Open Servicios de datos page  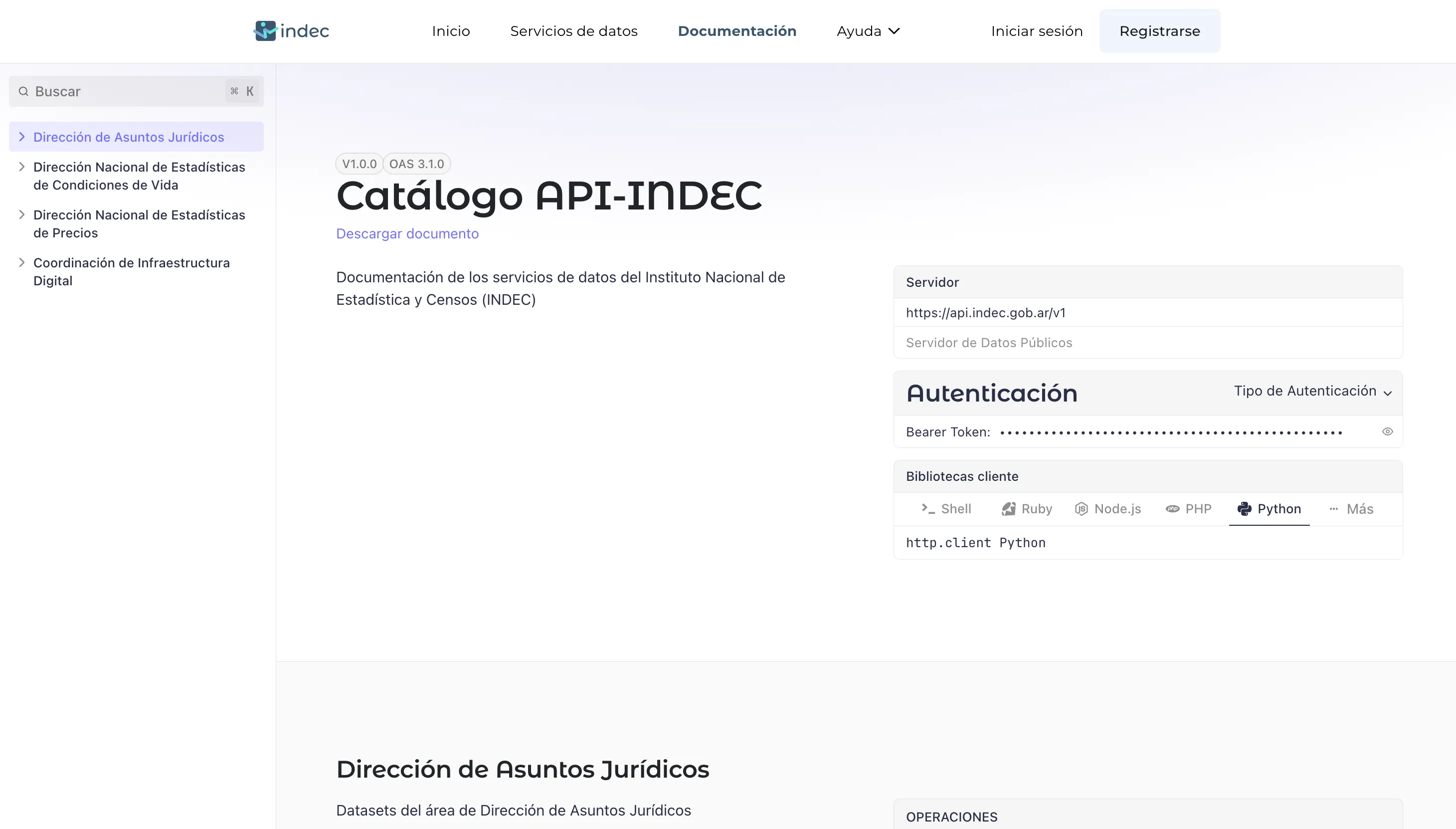click(x=574, y=31)
